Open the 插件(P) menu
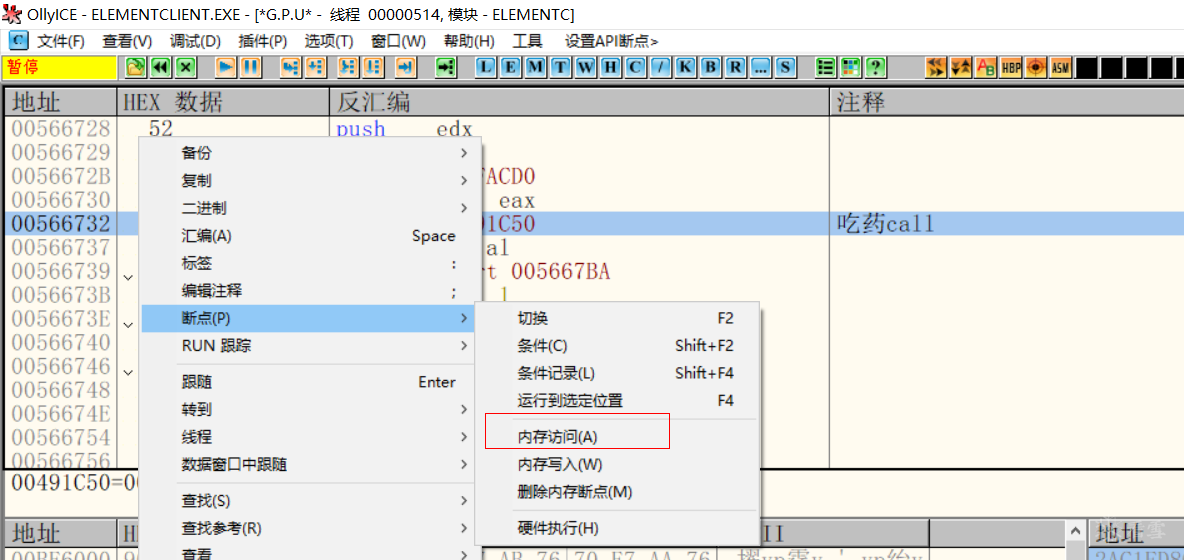Viewport: 1184px width, 560px height. point(262,42)
